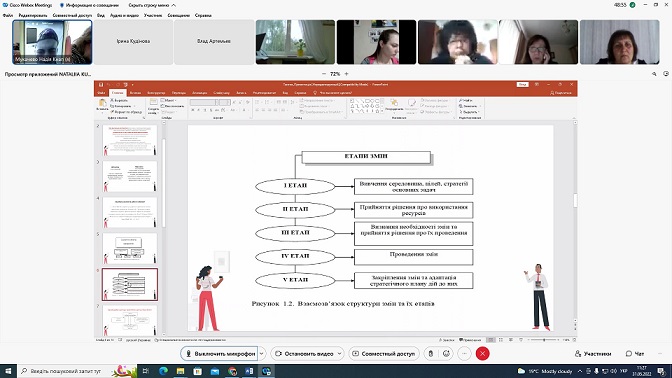This screenshot has height=378, width=672.
Task: Open Webex Редактировать menu
Action: 33,15
